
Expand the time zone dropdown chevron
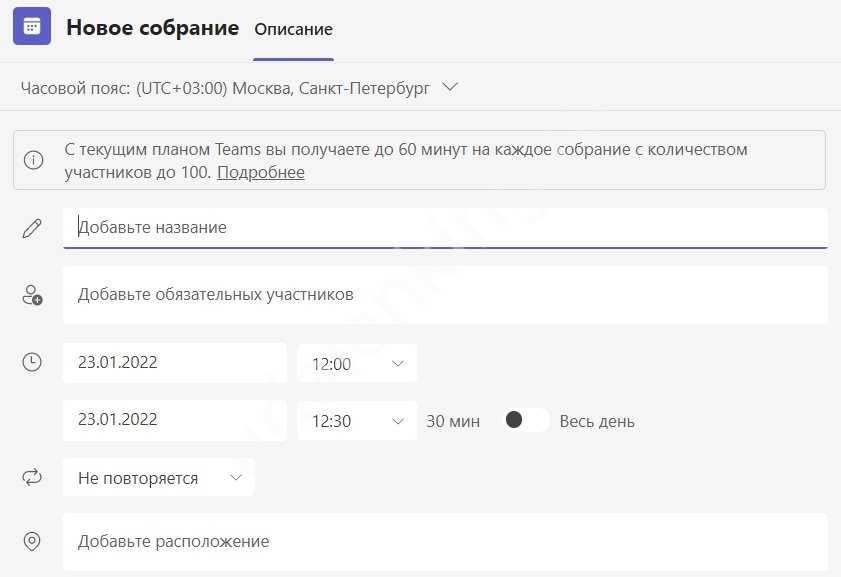[449, 88]
